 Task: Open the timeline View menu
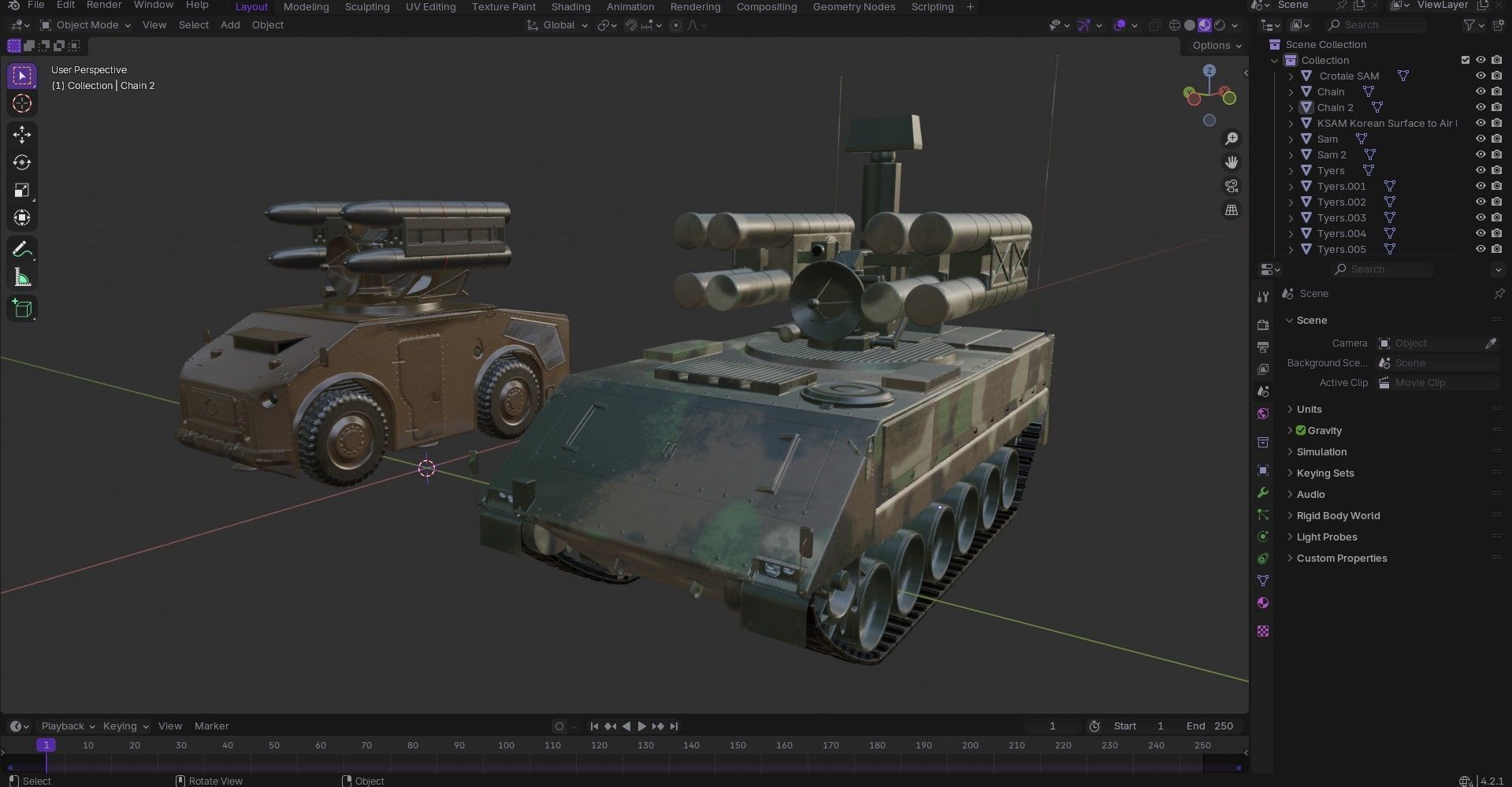coord(170,726)
